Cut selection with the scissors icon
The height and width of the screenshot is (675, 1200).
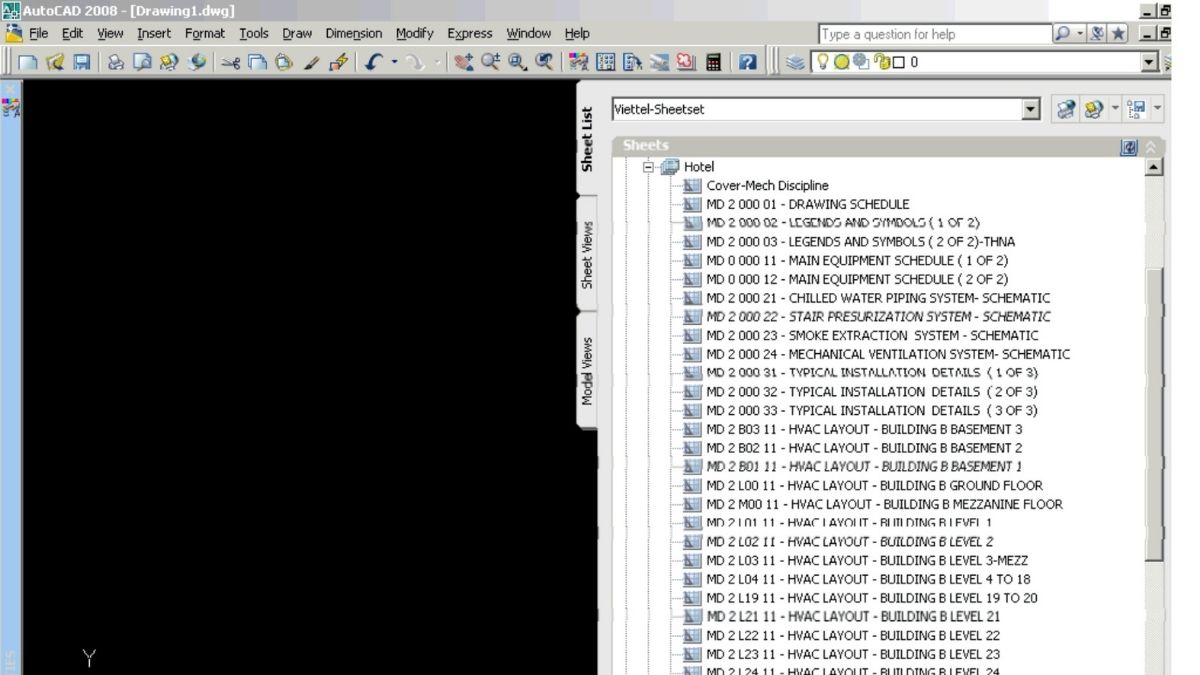(x=230, y=62)
